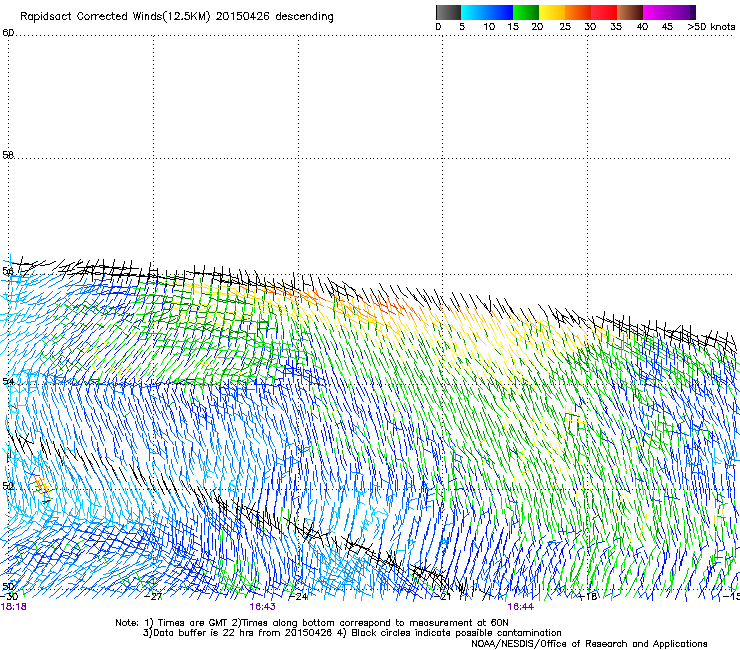Screen dimensions: 740x650
Task: Click the latitude label "58"
Action: pyautogui.click(x=8, y=155)
